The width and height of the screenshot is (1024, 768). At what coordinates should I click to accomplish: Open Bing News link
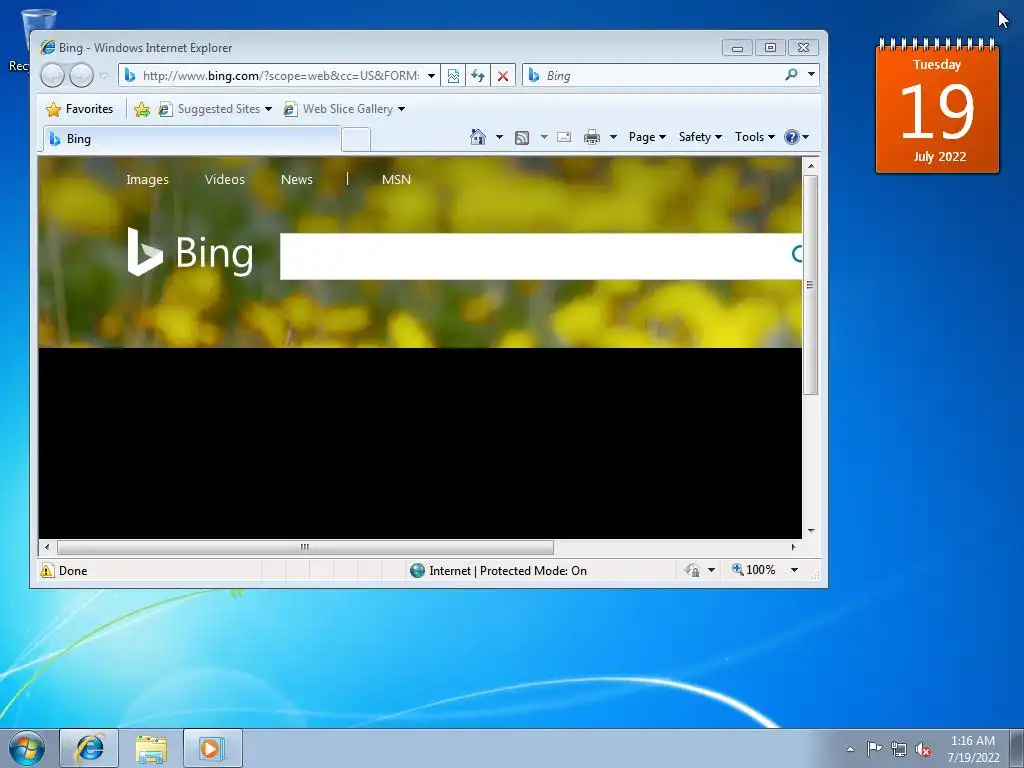coord(296,180)
